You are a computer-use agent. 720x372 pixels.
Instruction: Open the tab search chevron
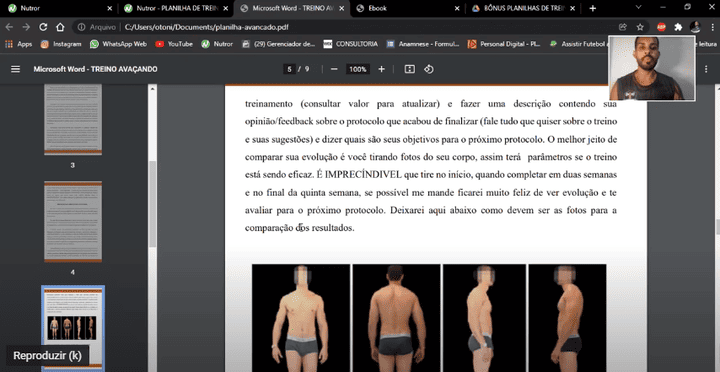pos(638,8)
